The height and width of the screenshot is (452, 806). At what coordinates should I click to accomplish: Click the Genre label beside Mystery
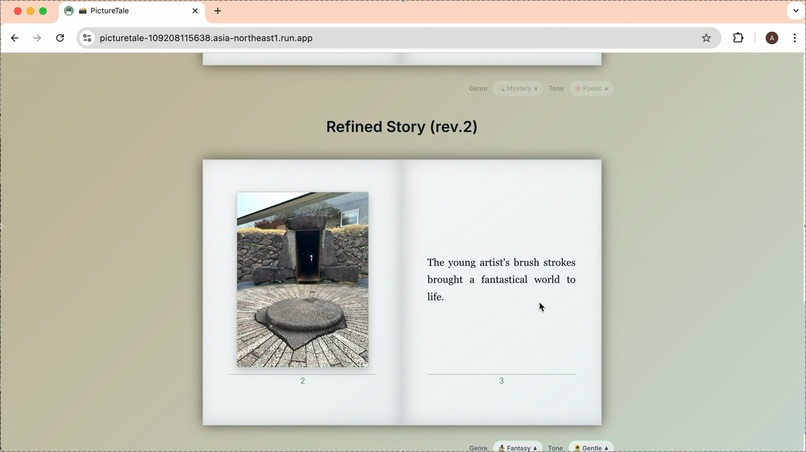[478, 88]
